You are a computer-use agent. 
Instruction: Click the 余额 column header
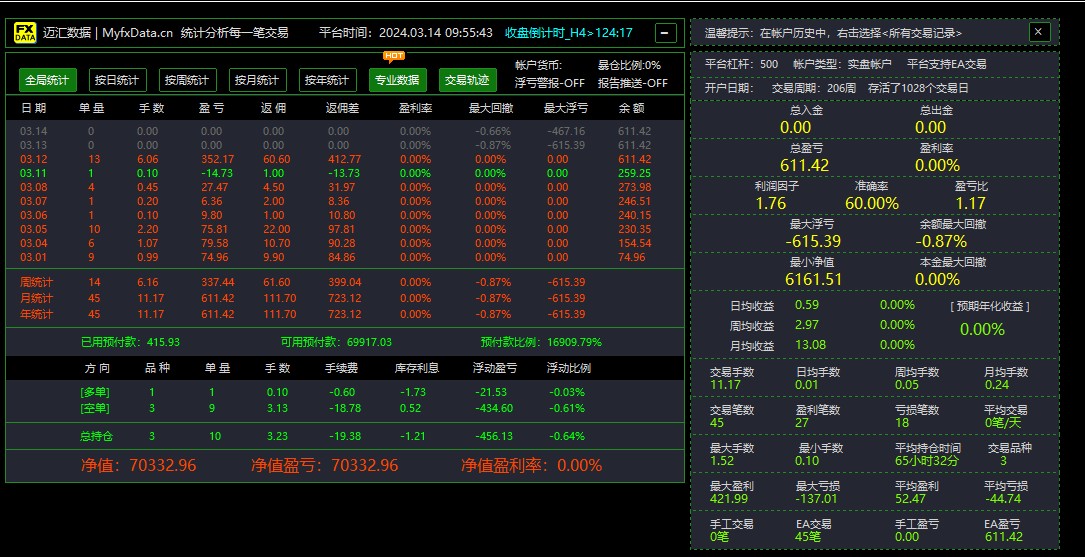point(631,109)
